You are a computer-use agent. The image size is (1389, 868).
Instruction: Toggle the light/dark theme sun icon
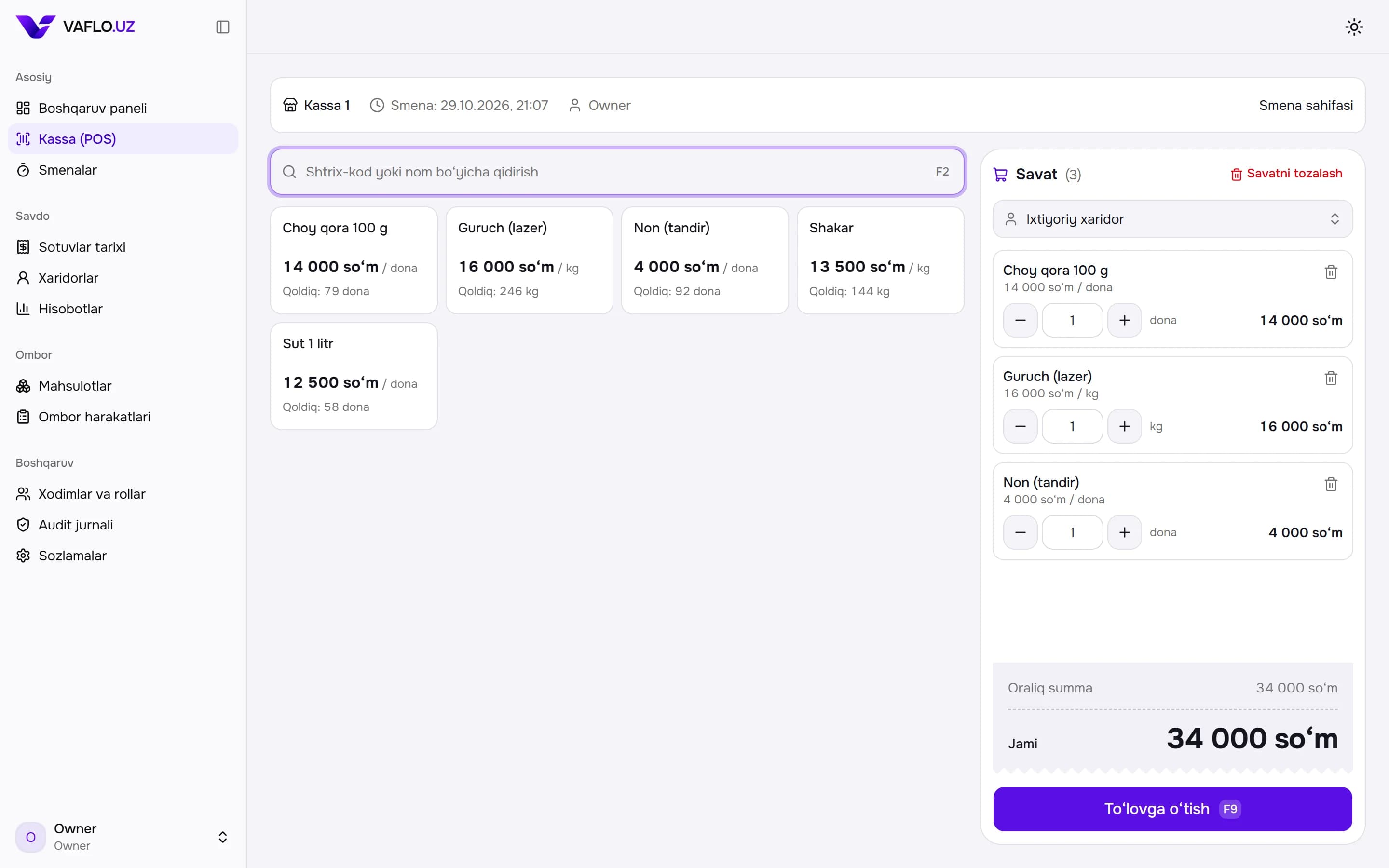tap(1354, 27)
